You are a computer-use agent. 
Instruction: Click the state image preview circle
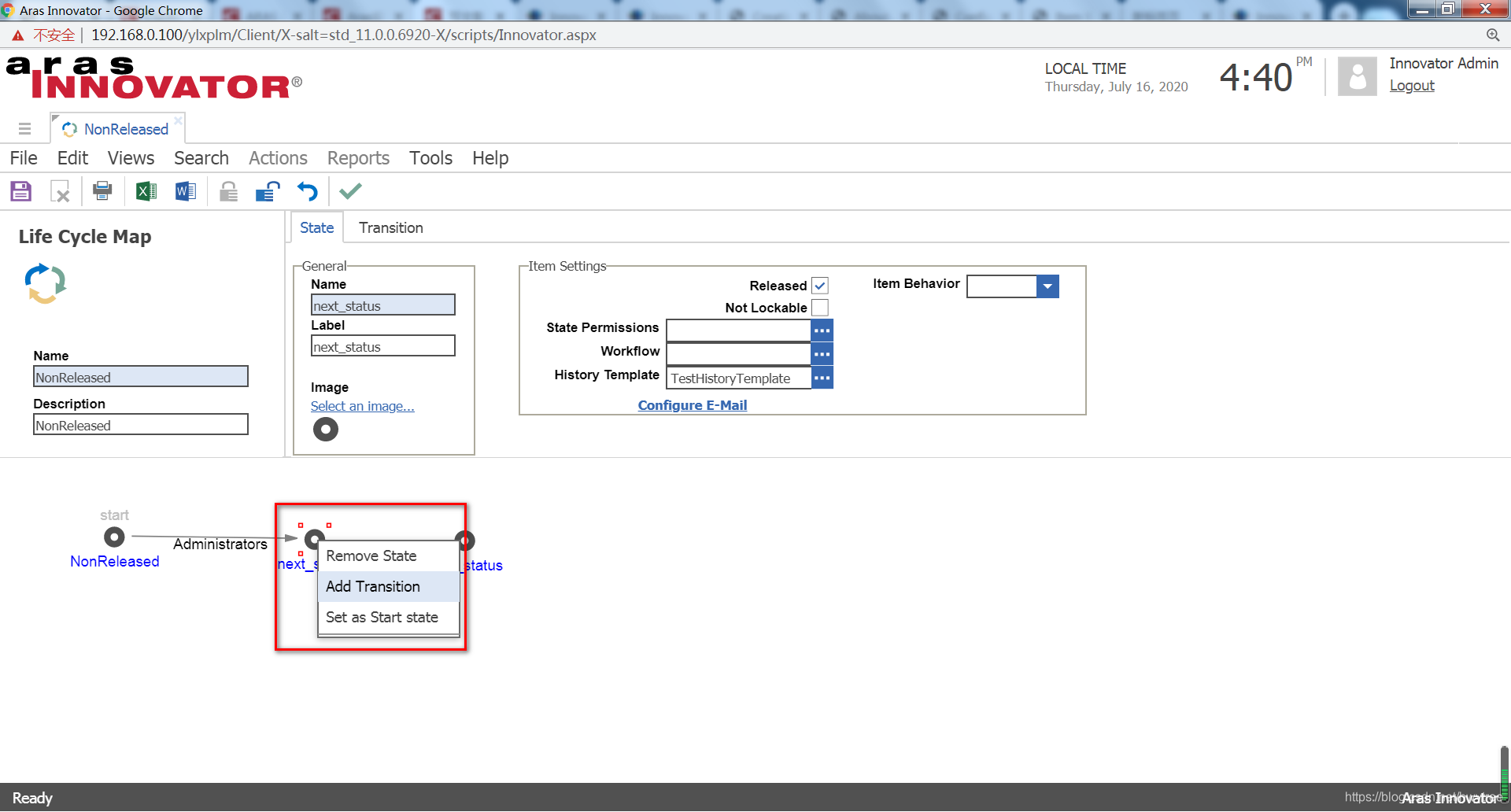point(325,430)
